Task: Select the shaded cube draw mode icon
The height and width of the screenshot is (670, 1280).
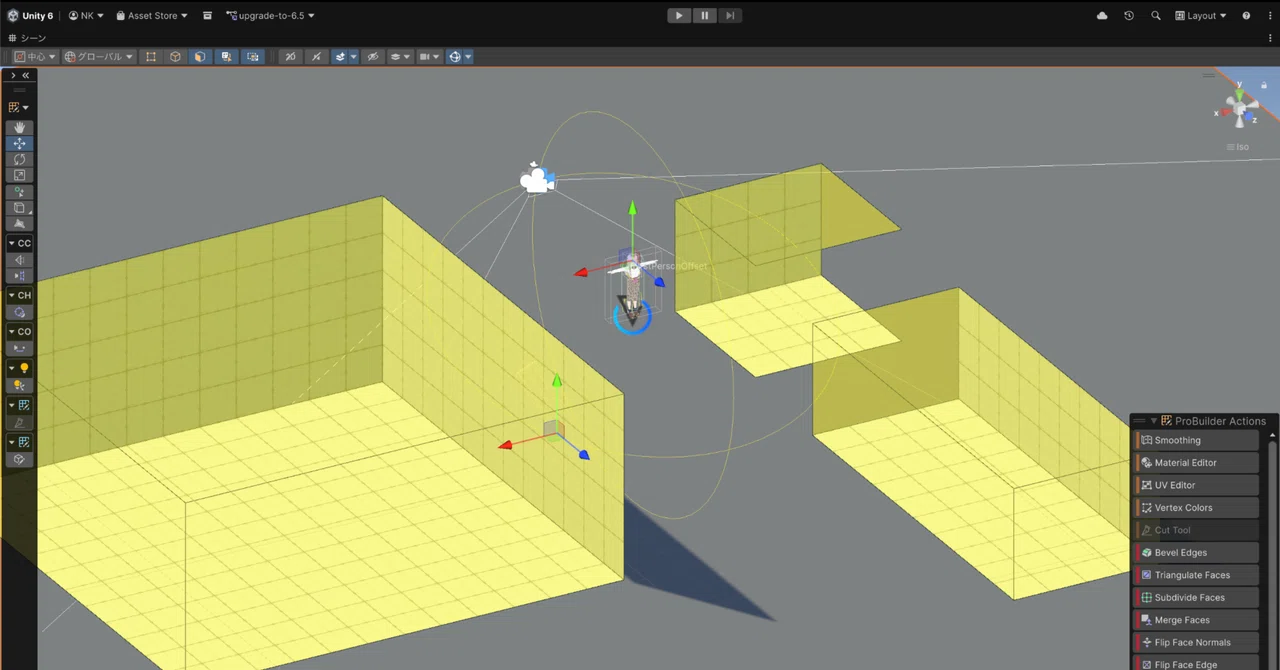Action: pyautogui.click(x=200, y=57)
